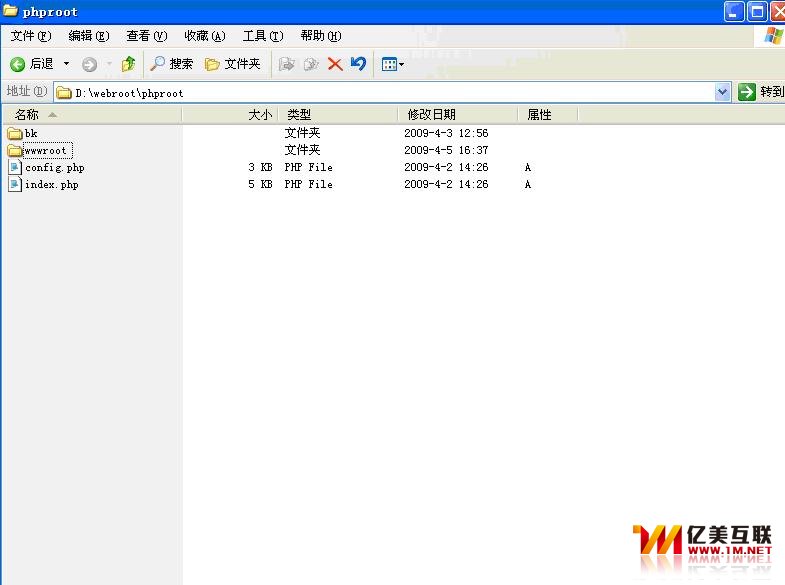The height and width of the screenshot is (585, 785).
Task: Click the green 转到 Go button
Action: (760, 92)
